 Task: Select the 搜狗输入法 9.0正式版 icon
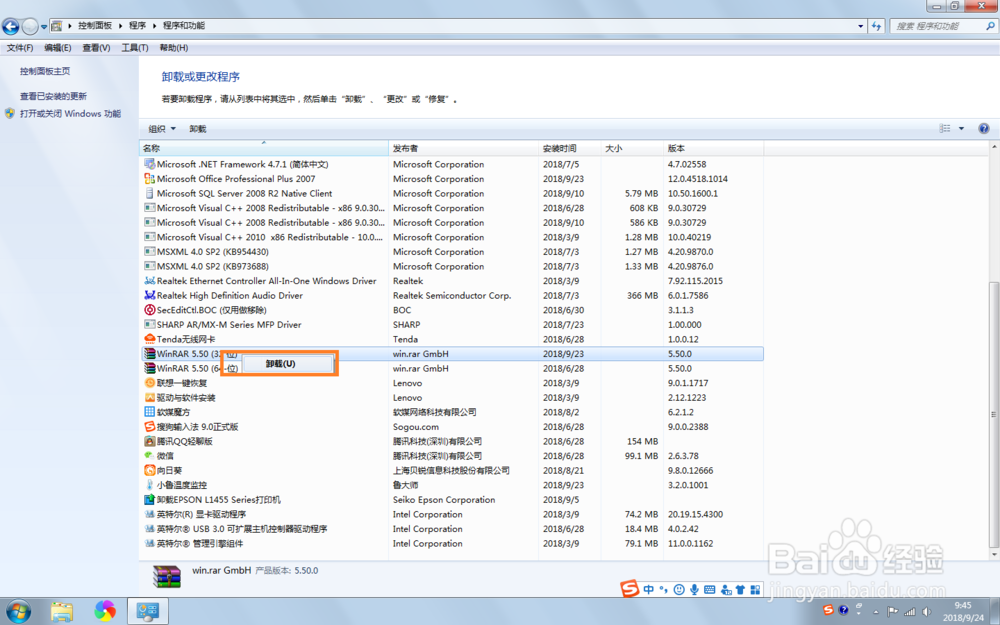(x=149, y=427)
